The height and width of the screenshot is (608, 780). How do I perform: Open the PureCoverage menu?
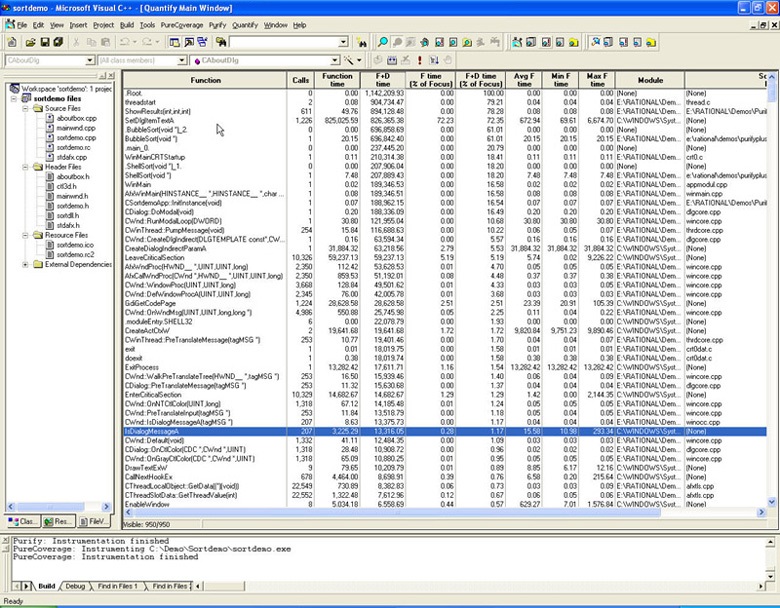coord(182,25)
